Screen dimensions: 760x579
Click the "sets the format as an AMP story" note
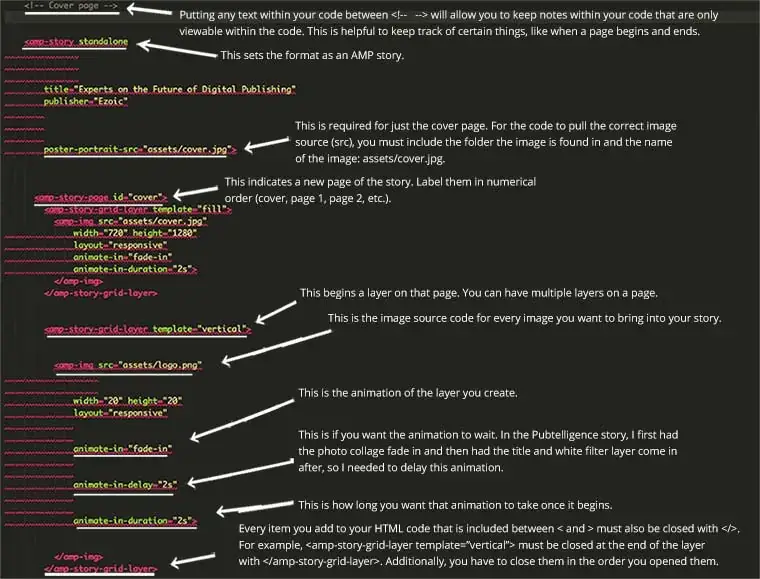pyautogui.click(x=312, y=55)
